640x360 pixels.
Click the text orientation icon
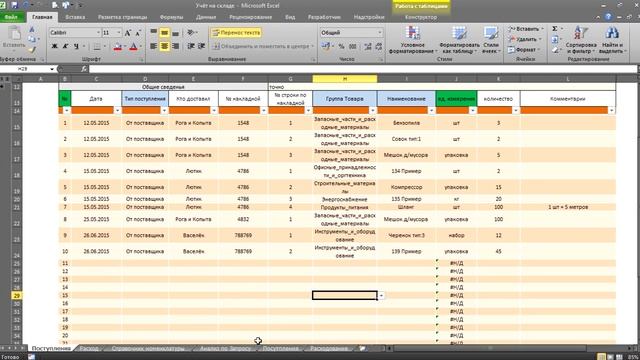[191, 33]
